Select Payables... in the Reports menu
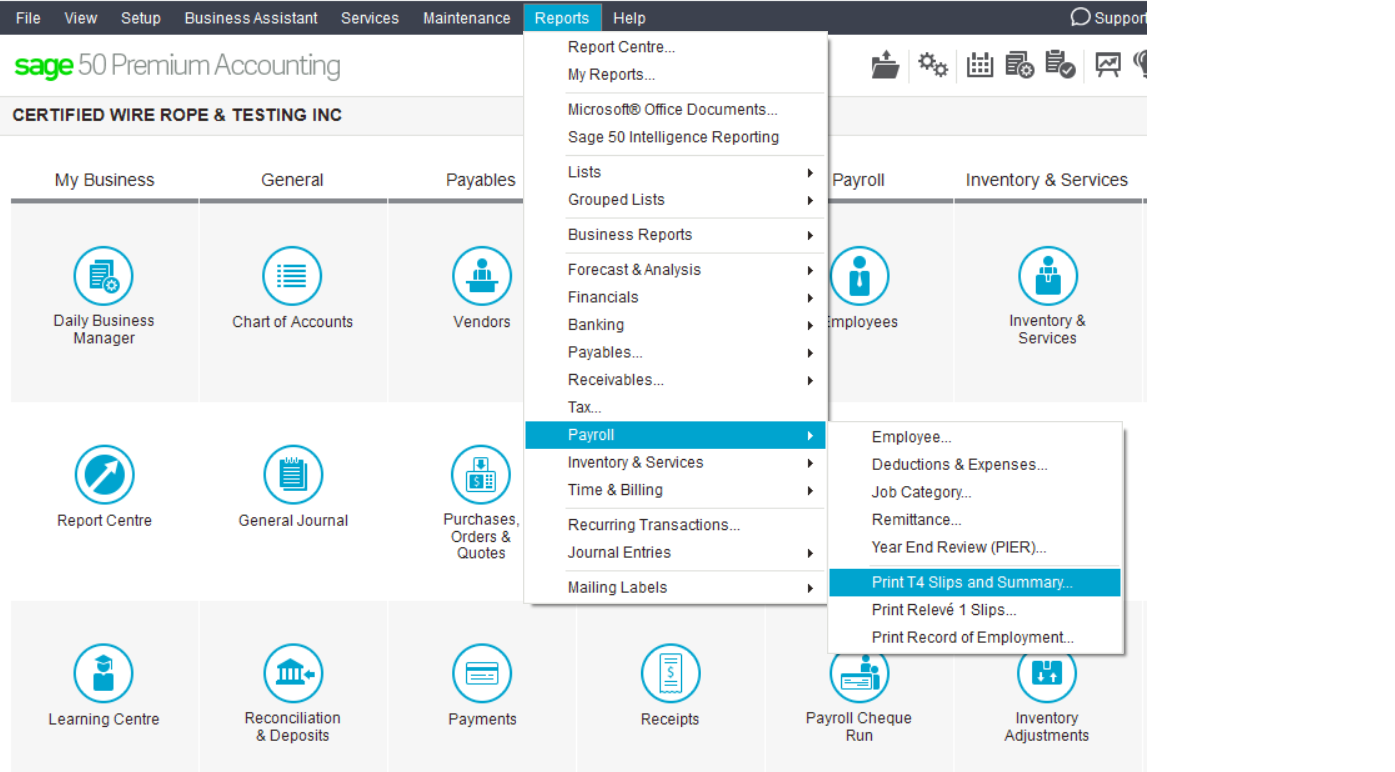The height and width of the screenshot is (772, 1395). pos(675,352)
